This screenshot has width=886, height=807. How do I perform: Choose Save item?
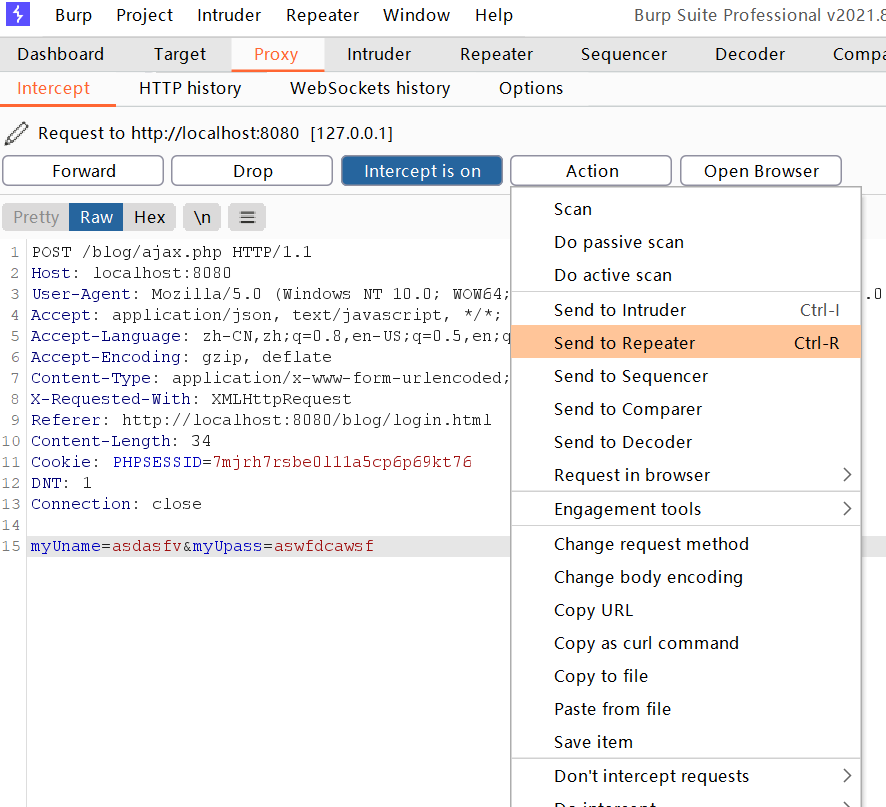tap(686, 742)
